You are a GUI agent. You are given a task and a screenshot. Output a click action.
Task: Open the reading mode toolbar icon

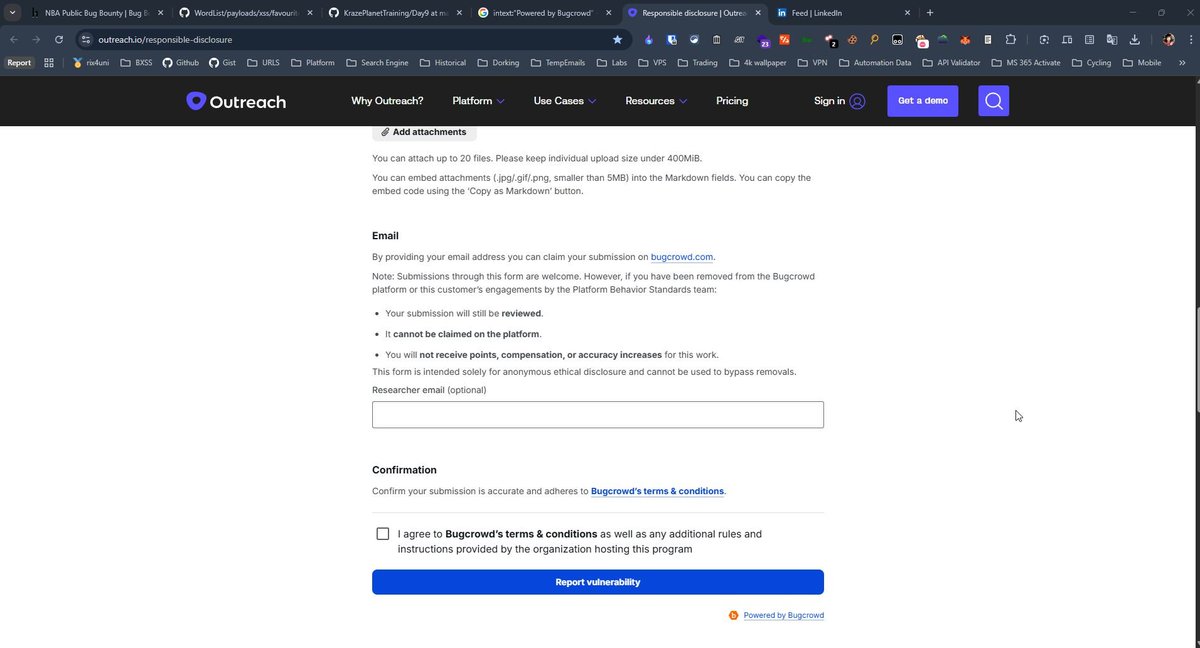pyautogui.click(x=1089, y=39)
